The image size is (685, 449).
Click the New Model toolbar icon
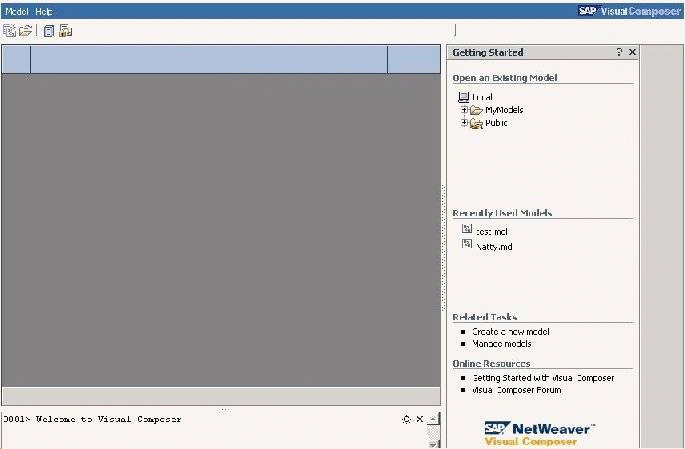(x=10, y=31)
